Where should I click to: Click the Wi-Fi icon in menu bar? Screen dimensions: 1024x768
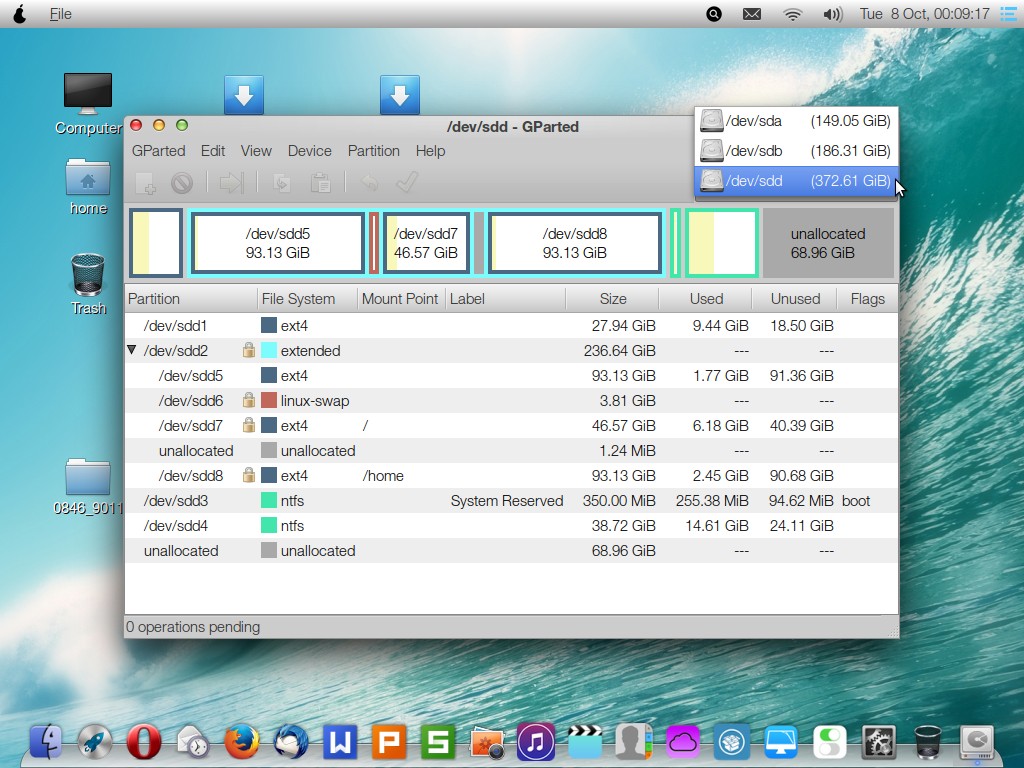(792, 14)
